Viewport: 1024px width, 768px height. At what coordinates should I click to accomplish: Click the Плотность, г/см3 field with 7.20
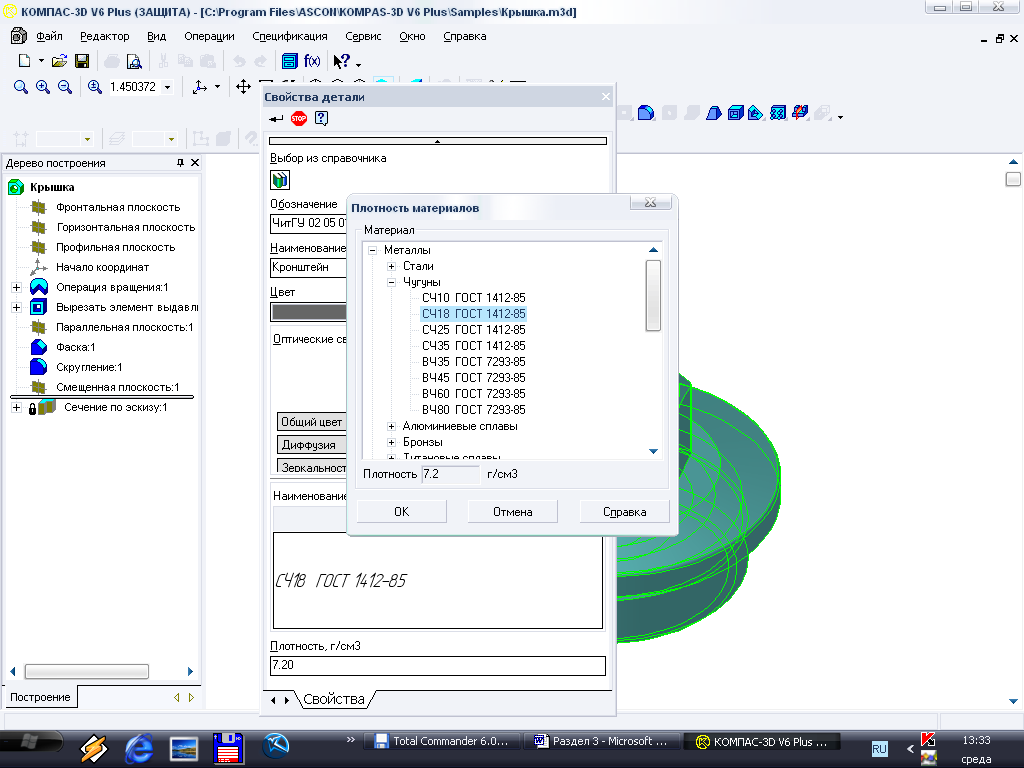(438, 665)
